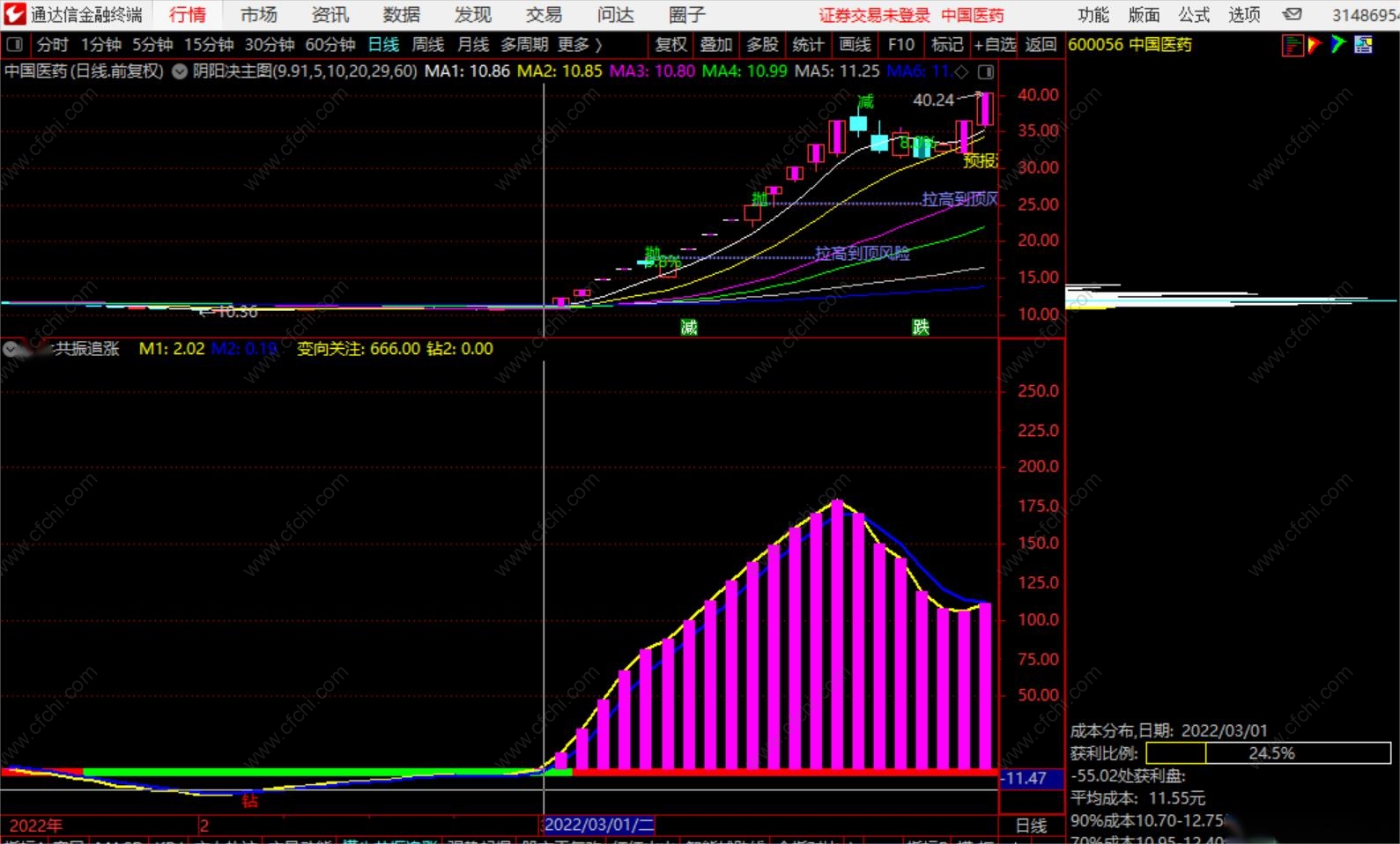Toggle the 复权 price adjustment button
Screen dimensions: 1400x844
point(670,45)
